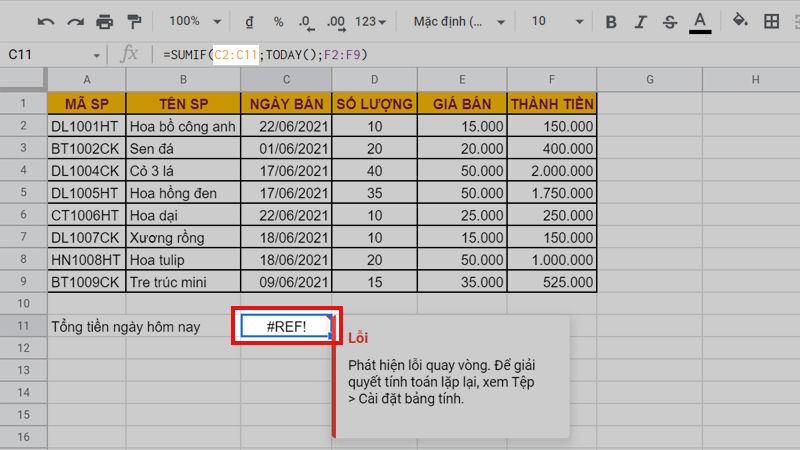Screen dimensions: 800x450
Task: Click the NGÀY BÁN header cell
Action: pyautogui.click(x=286, y=104)
